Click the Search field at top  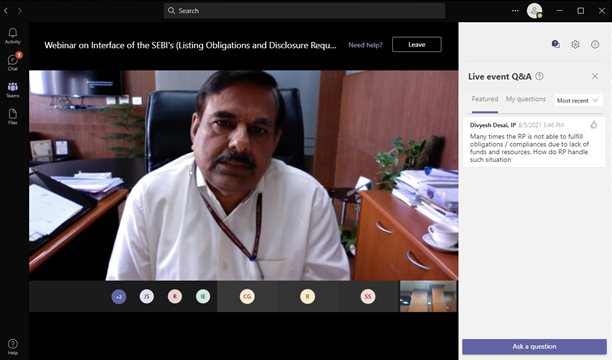[x=304, y=11]
